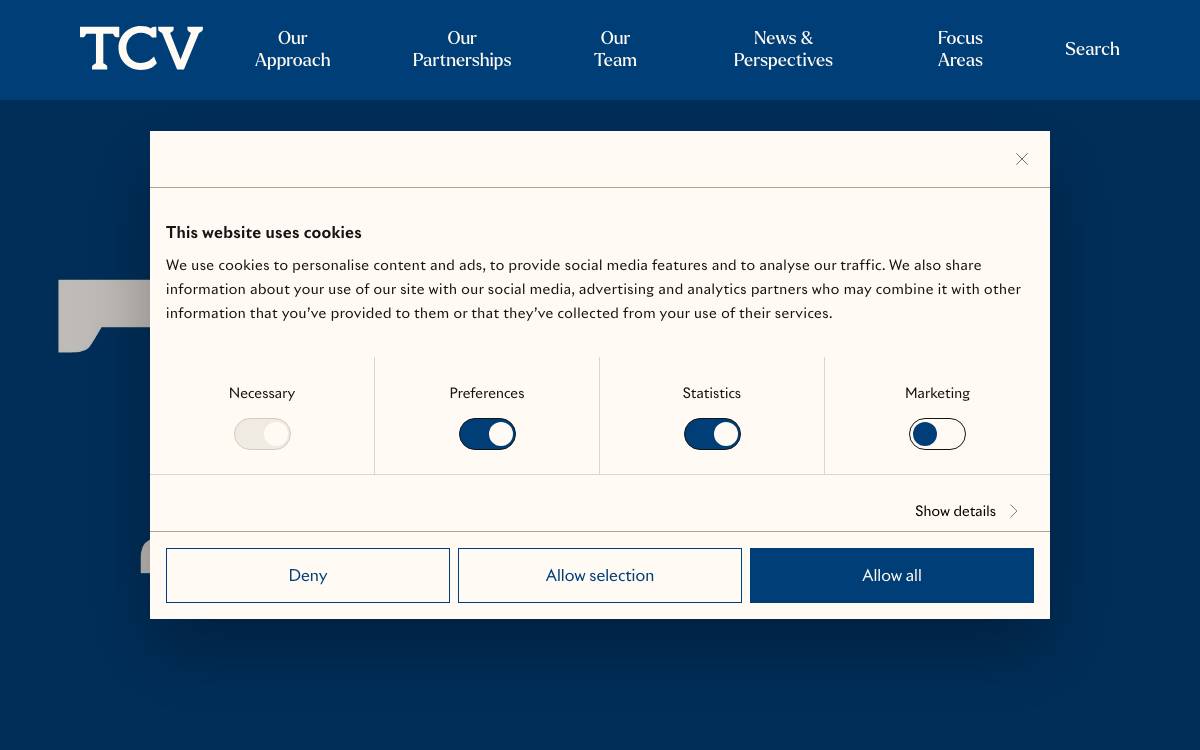Image resolution: width=1200 pixels, height=750 pixels.
Task: Enable the Marketing cookies switch
Action: tap(937, 434)
